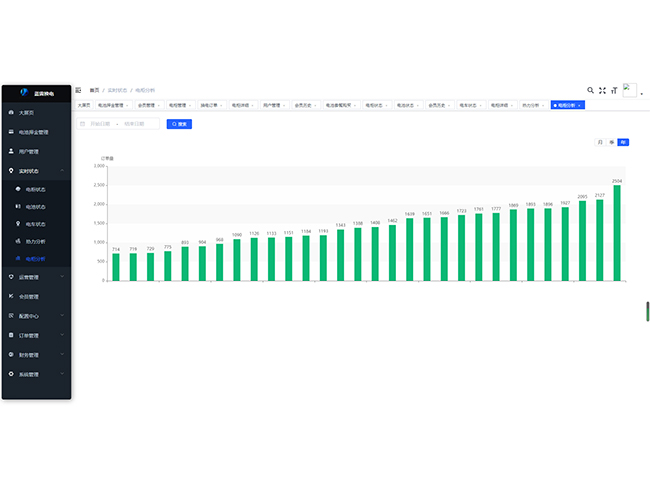The width and height of the screenshot is (650, 488).
Task: Click the 电池押金管理 icon in sidebar
Action: [x=11, y=132]
